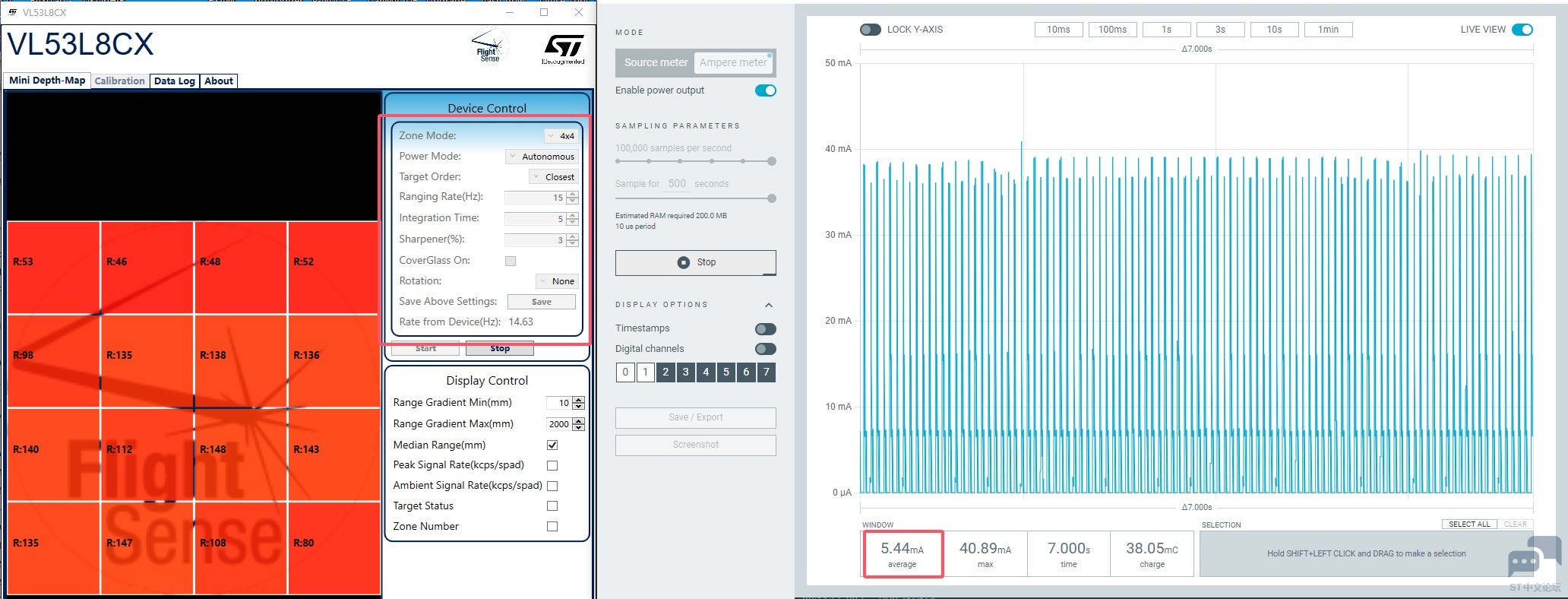
Task: Check the Target Status checkbox
Action: [552, 506]
